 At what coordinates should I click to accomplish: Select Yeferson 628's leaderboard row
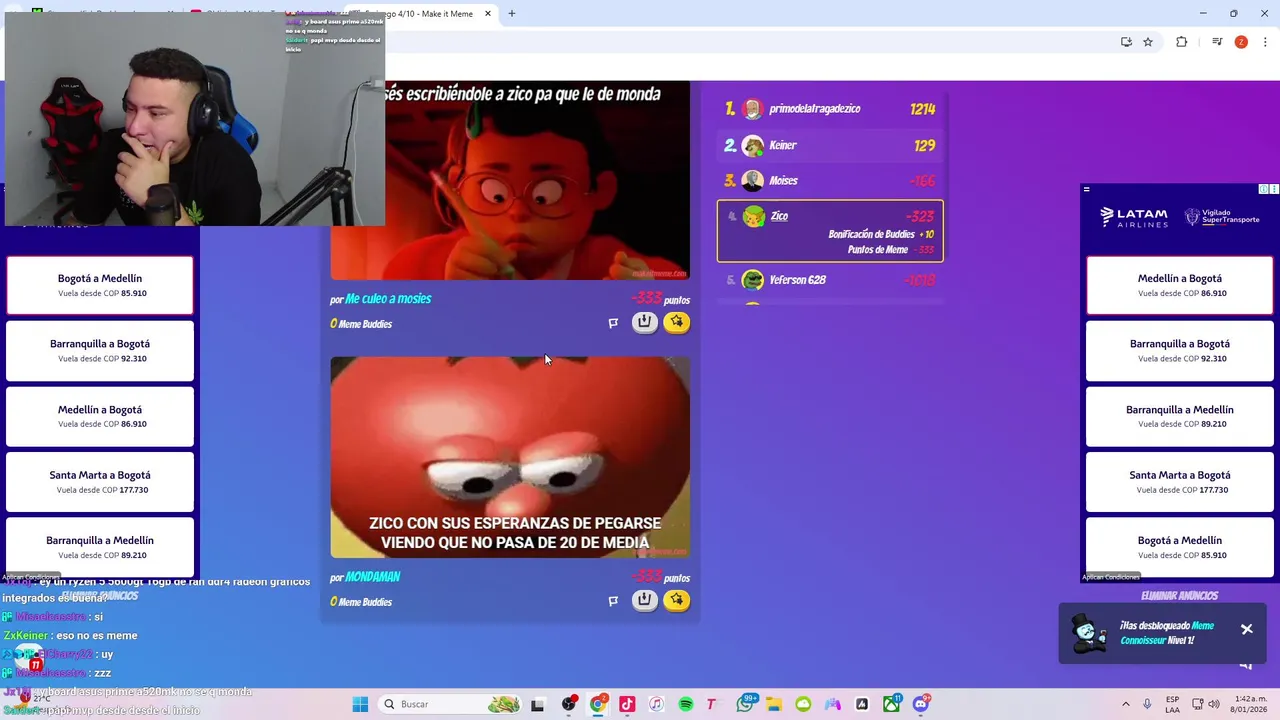[830, 280]
